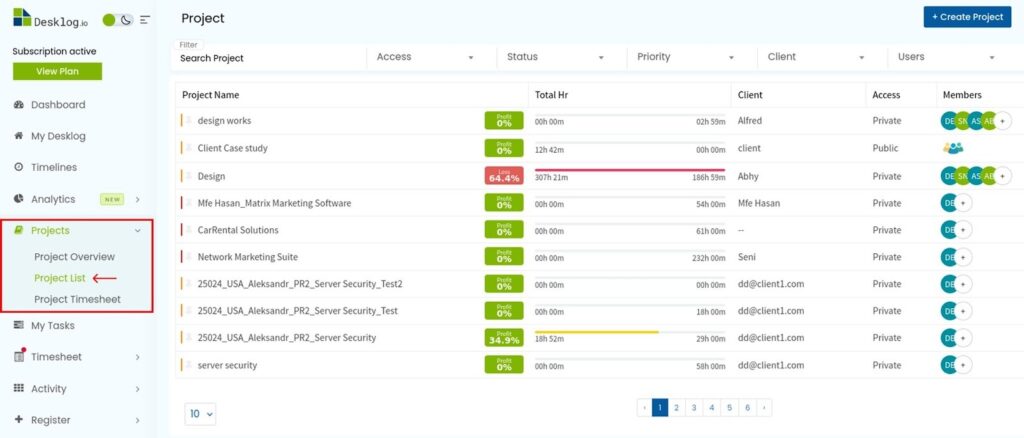The height and width of the screenshot is (438, 1024).
Task: Click the Analytics pie chart icon
Action: click(19, 199)
